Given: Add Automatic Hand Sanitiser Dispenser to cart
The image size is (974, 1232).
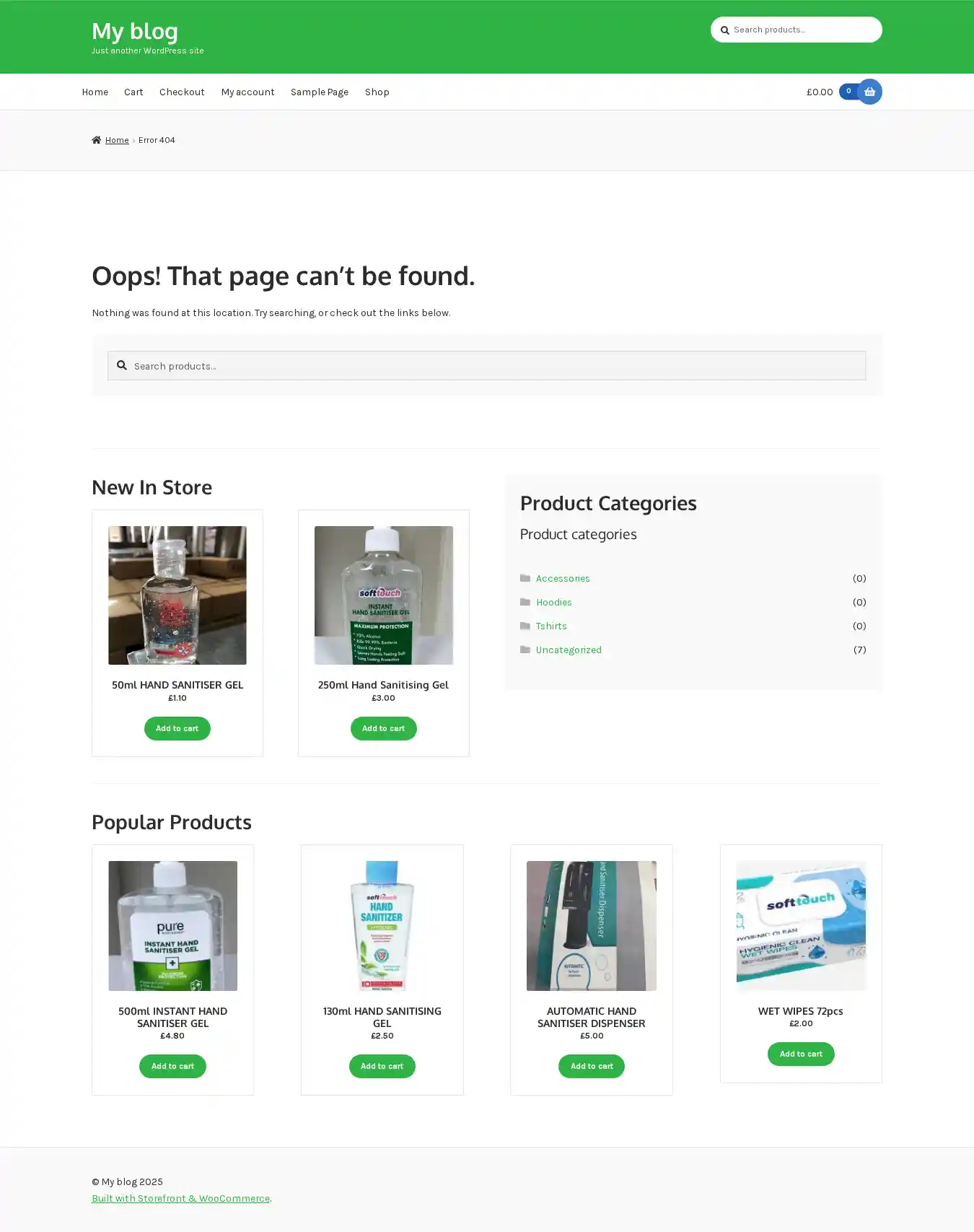Looking at the screenshot, I should pos(591,1066).
